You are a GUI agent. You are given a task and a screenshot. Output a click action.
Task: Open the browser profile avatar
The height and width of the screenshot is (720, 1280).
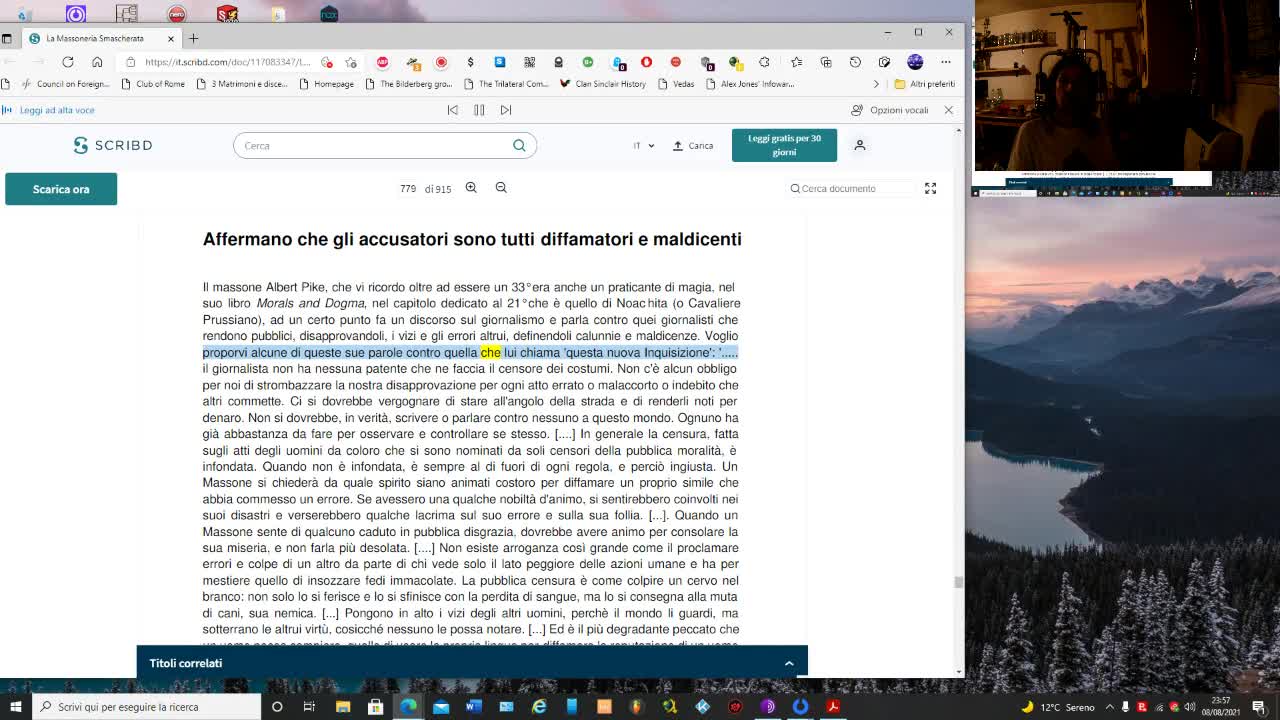tap(915, 62)
